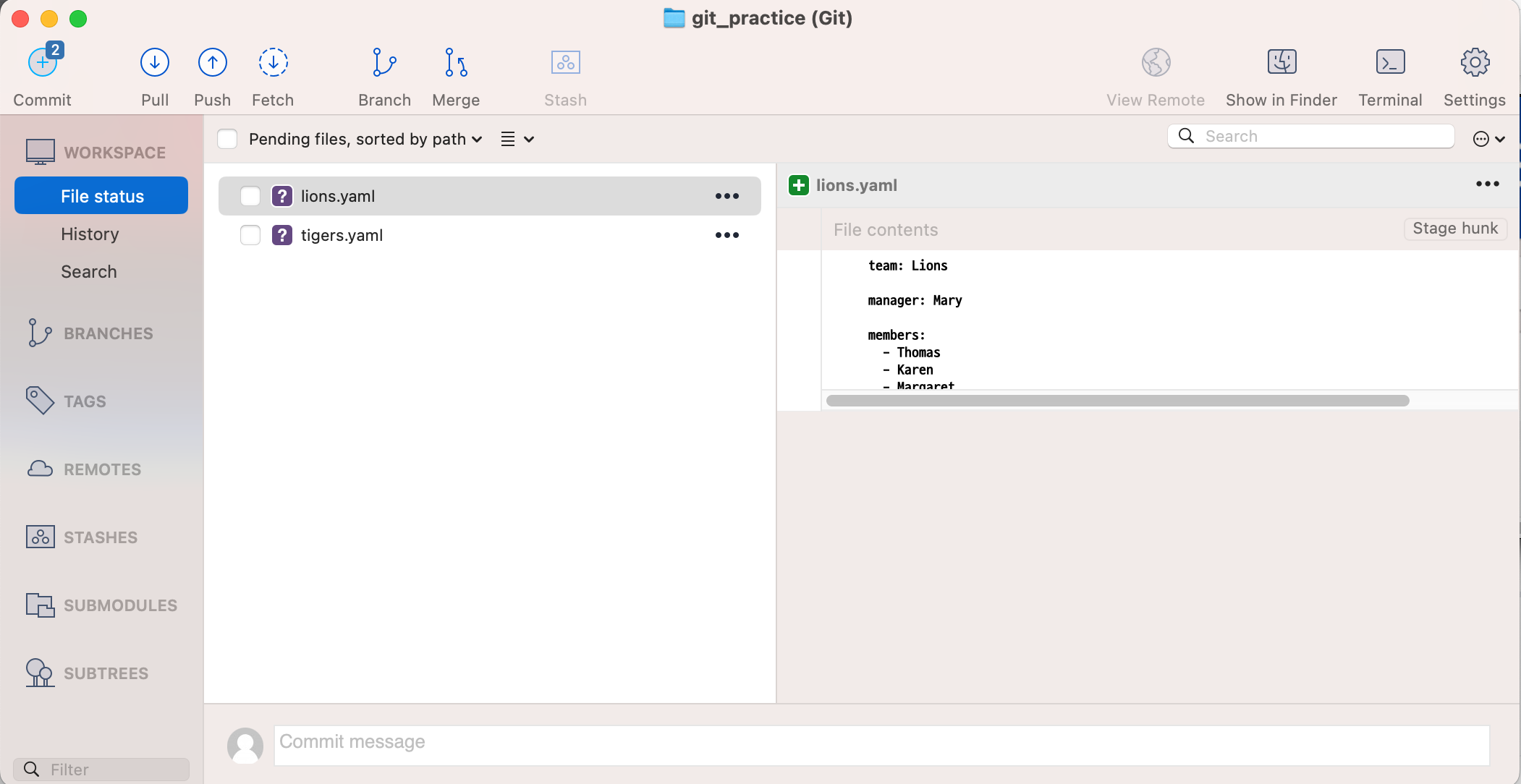Click Show in Finder icon
The image size is (1521, 784).
tap(1281, 63)
